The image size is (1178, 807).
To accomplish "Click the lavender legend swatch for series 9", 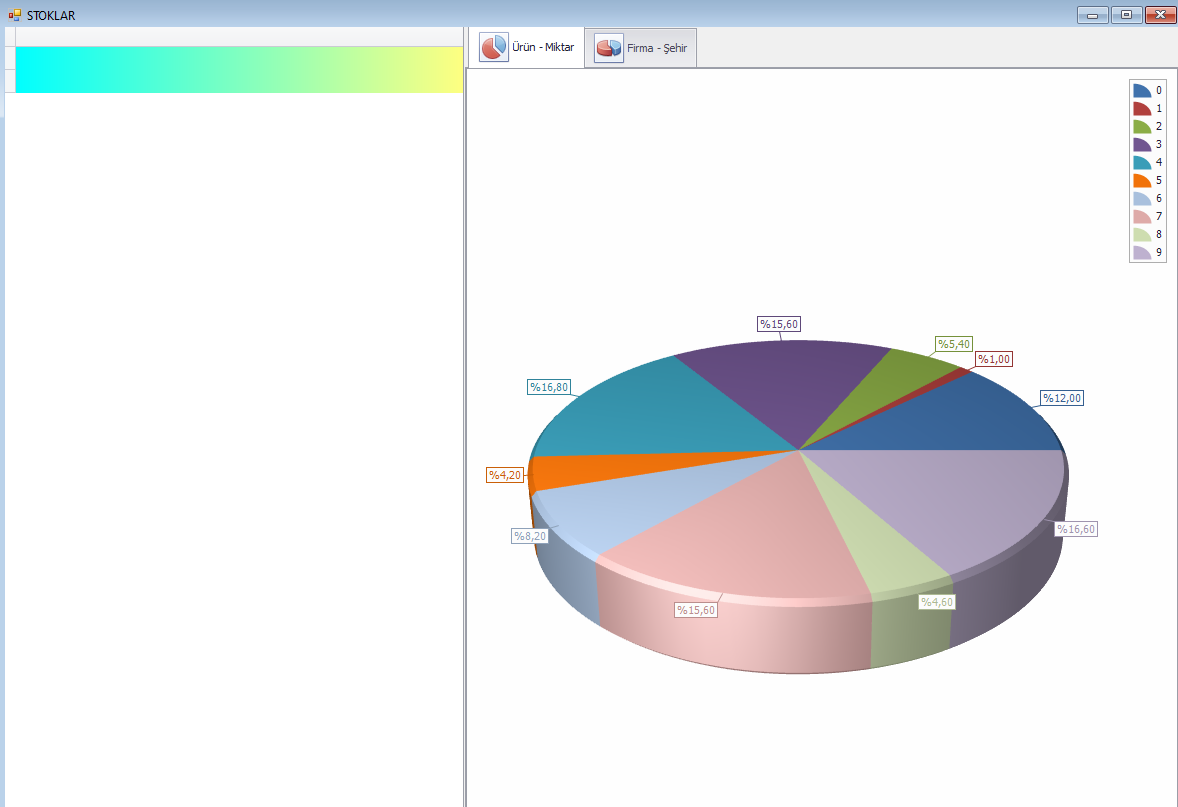I will tap(1142, 253).
